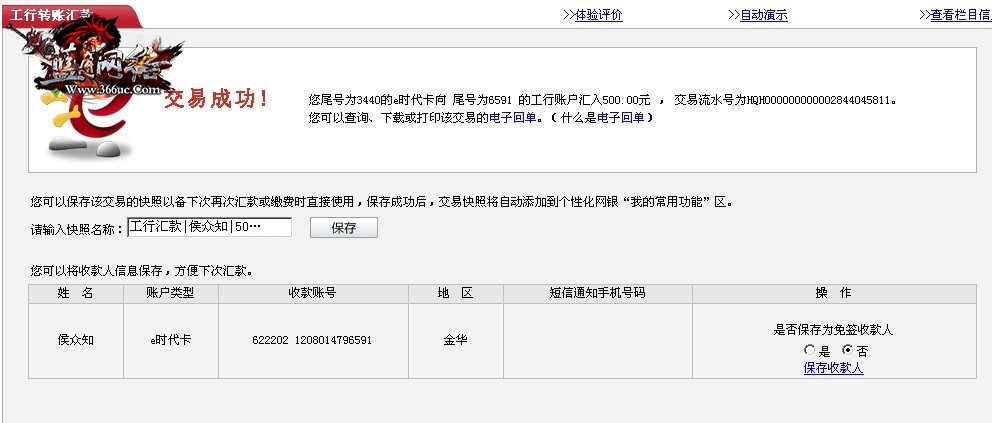This screenshot has height=423, width=992.
Task: Click the 操作 column header
Action: pyautogui.click(x=833, y=293)
